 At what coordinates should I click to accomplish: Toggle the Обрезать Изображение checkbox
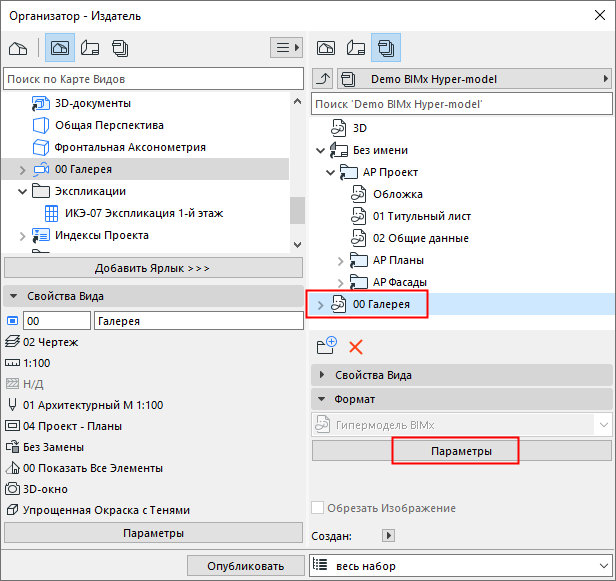(x=317, y=508)
